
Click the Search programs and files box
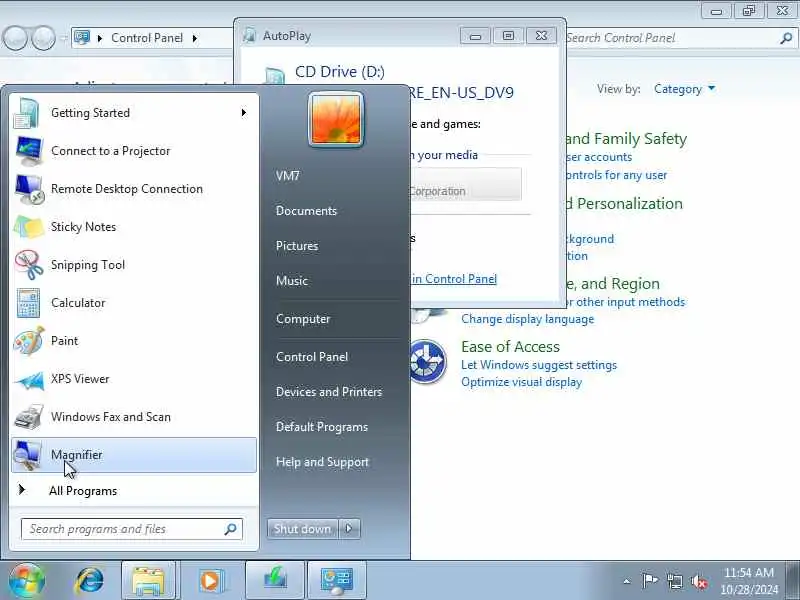coord(132,529)
